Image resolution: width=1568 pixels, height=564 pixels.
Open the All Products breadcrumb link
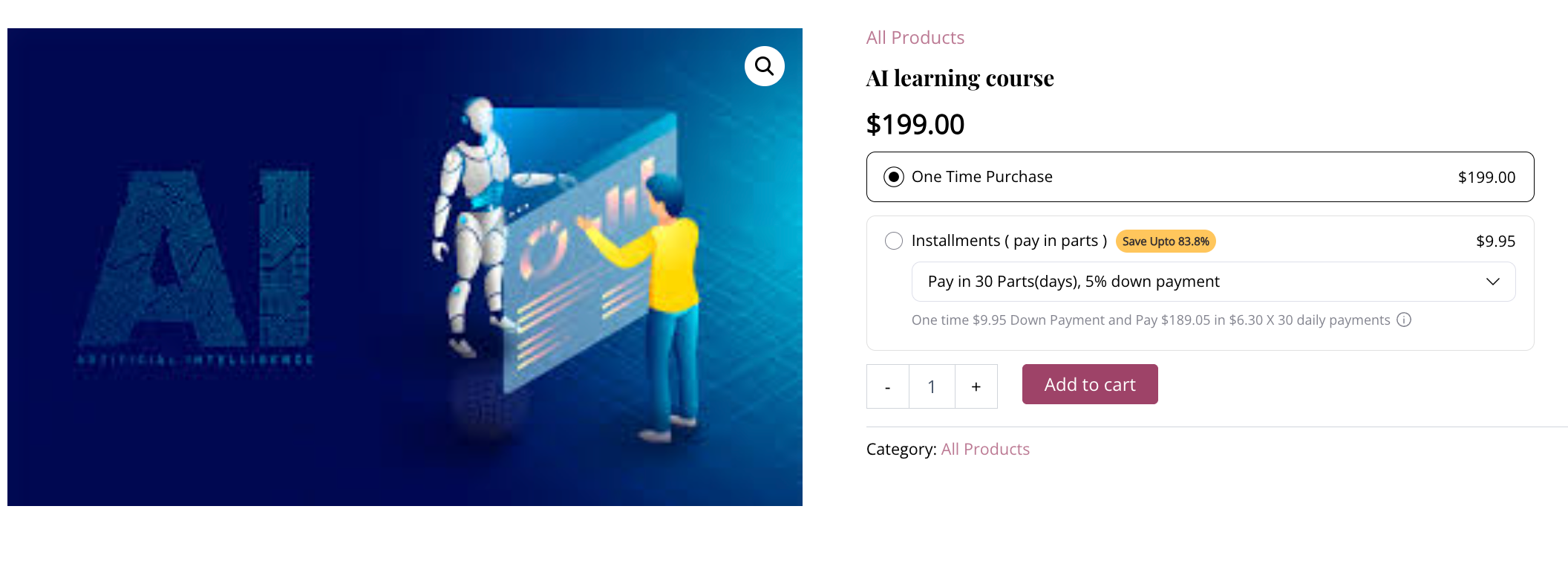pos(915,37)
